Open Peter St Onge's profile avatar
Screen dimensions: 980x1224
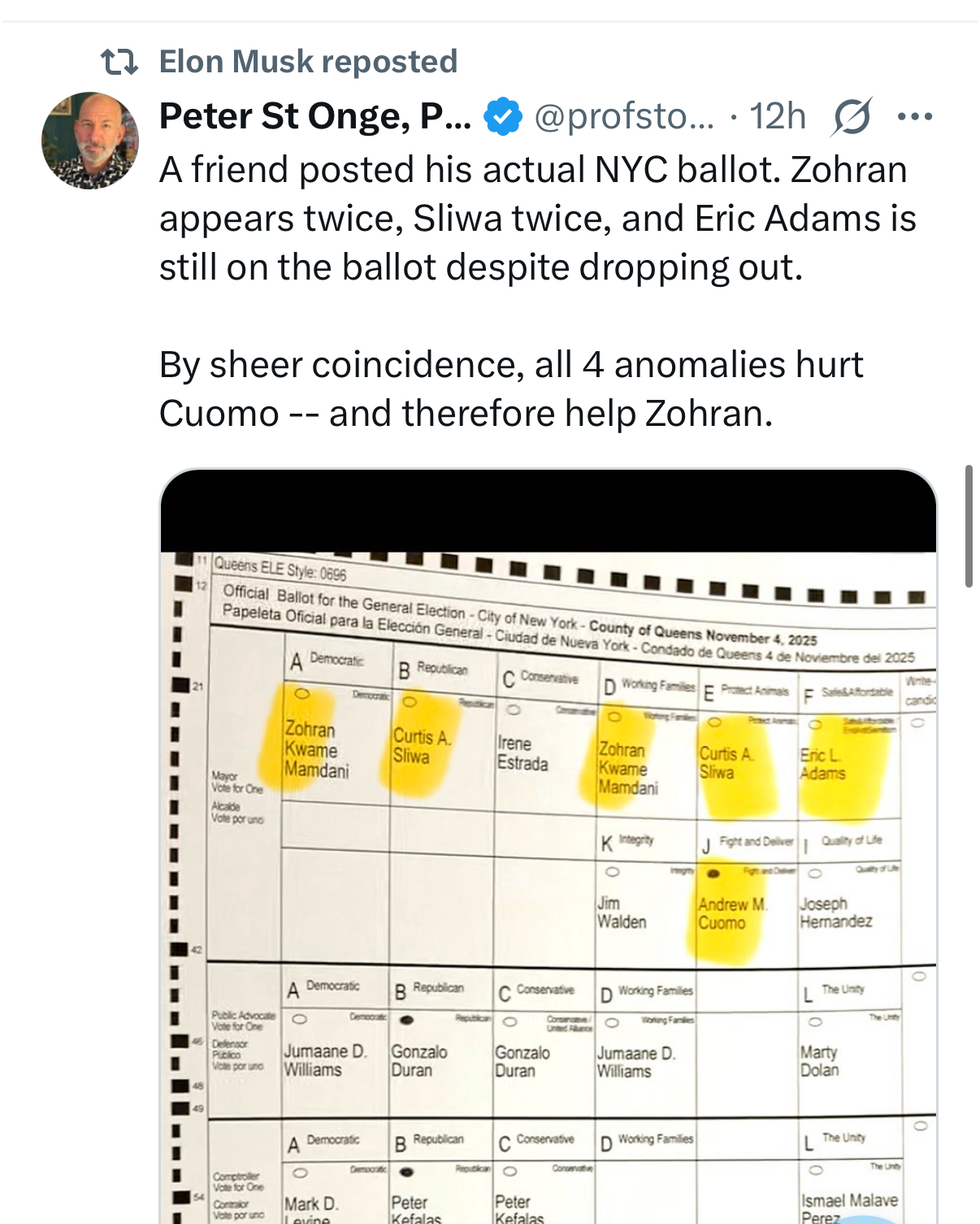tap(90, 141)
